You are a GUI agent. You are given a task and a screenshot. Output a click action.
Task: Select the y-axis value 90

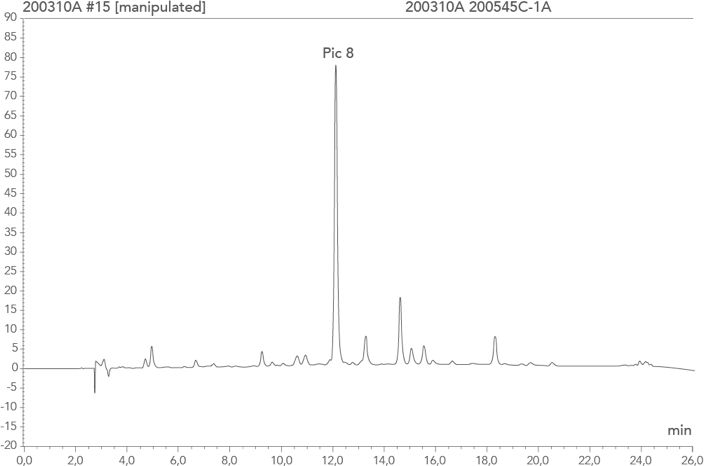(x=10, y=18)
